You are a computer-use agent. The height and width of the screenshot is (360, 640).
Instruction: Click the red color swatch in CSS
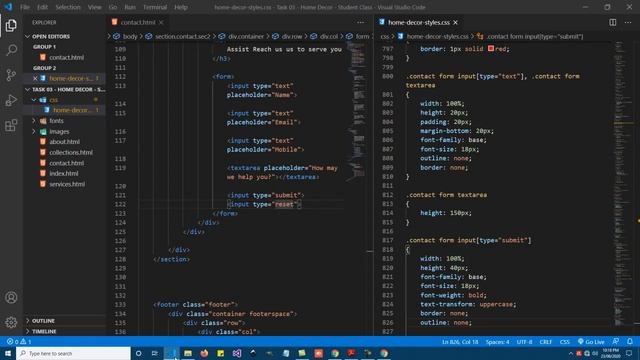(491, 49)
